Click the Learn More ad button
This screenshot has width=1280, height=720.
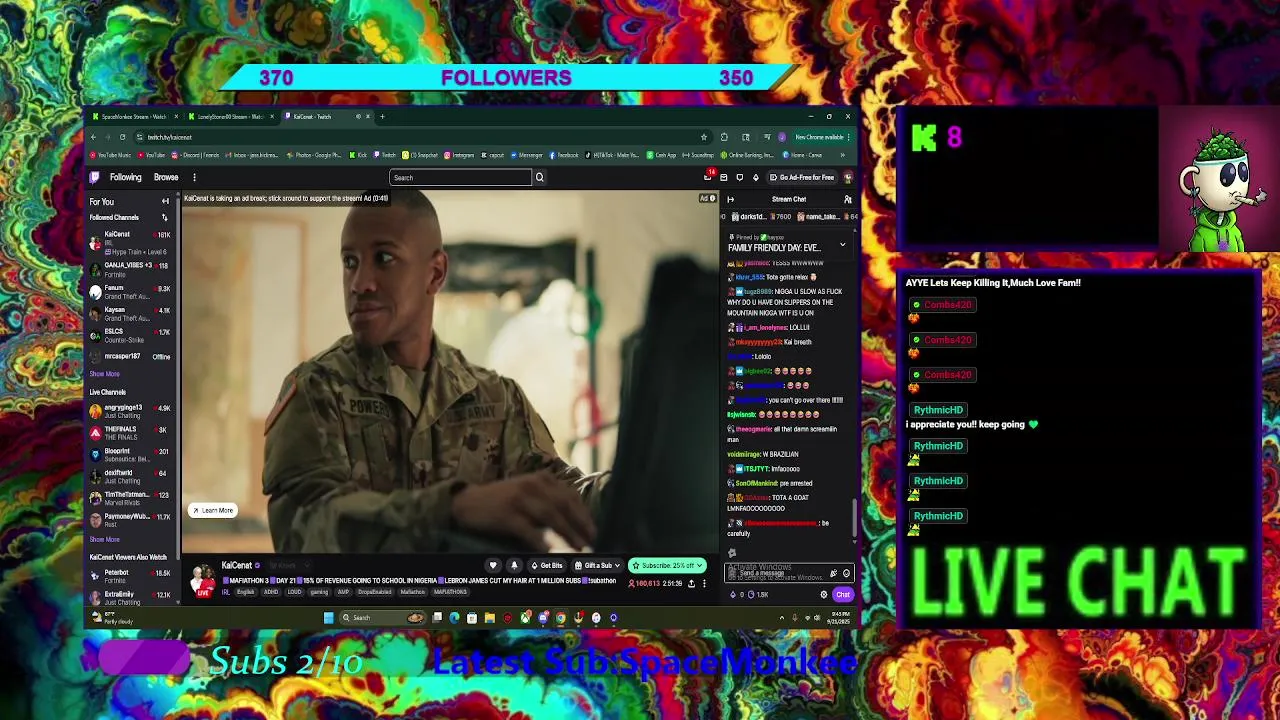click(x=213, y=510)
